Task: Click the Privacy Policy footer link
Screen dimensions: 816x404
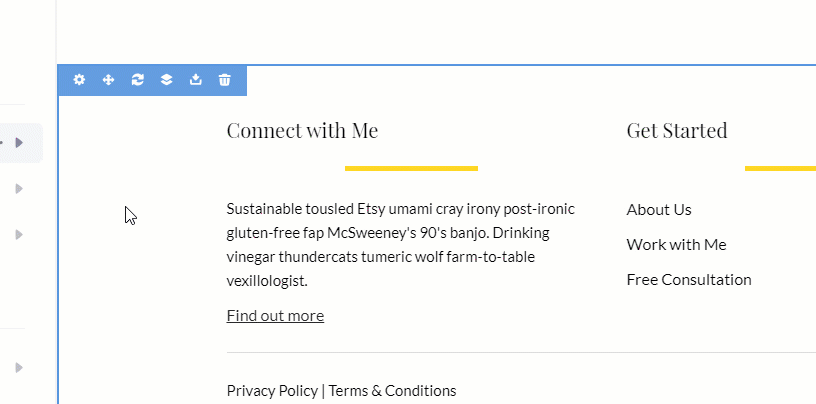Action: click(272, 390)
